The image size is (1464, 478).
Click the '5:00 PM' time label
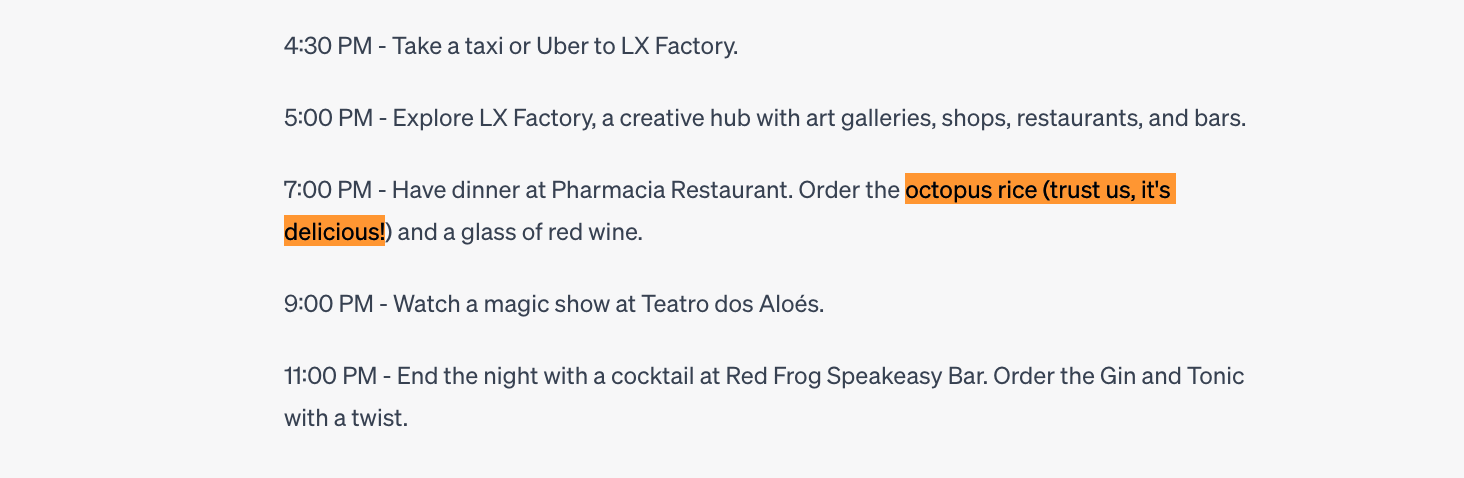328,118
